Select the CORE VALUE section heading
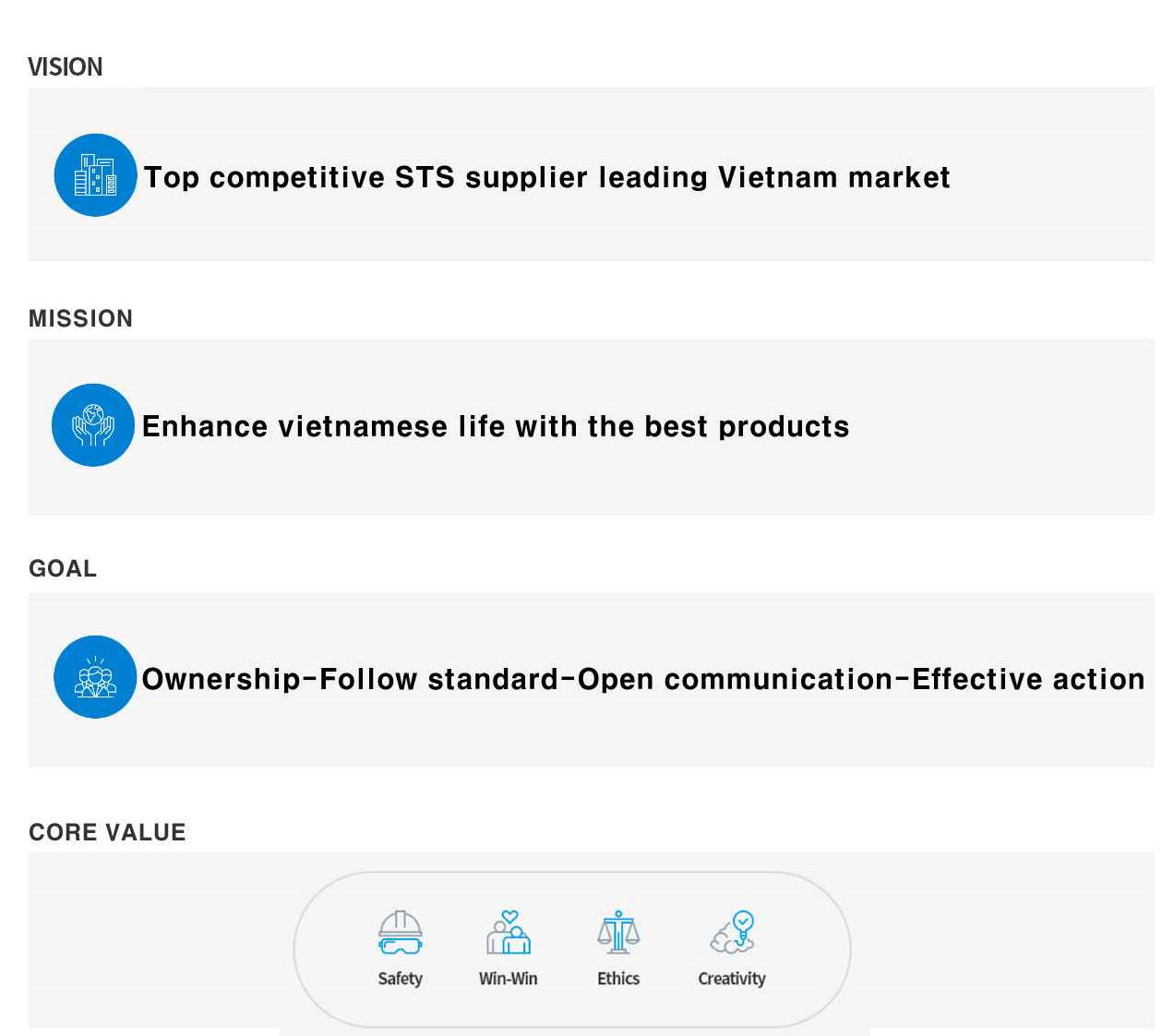Viewport: 1162px width, 1036px height. coord(107,832)
